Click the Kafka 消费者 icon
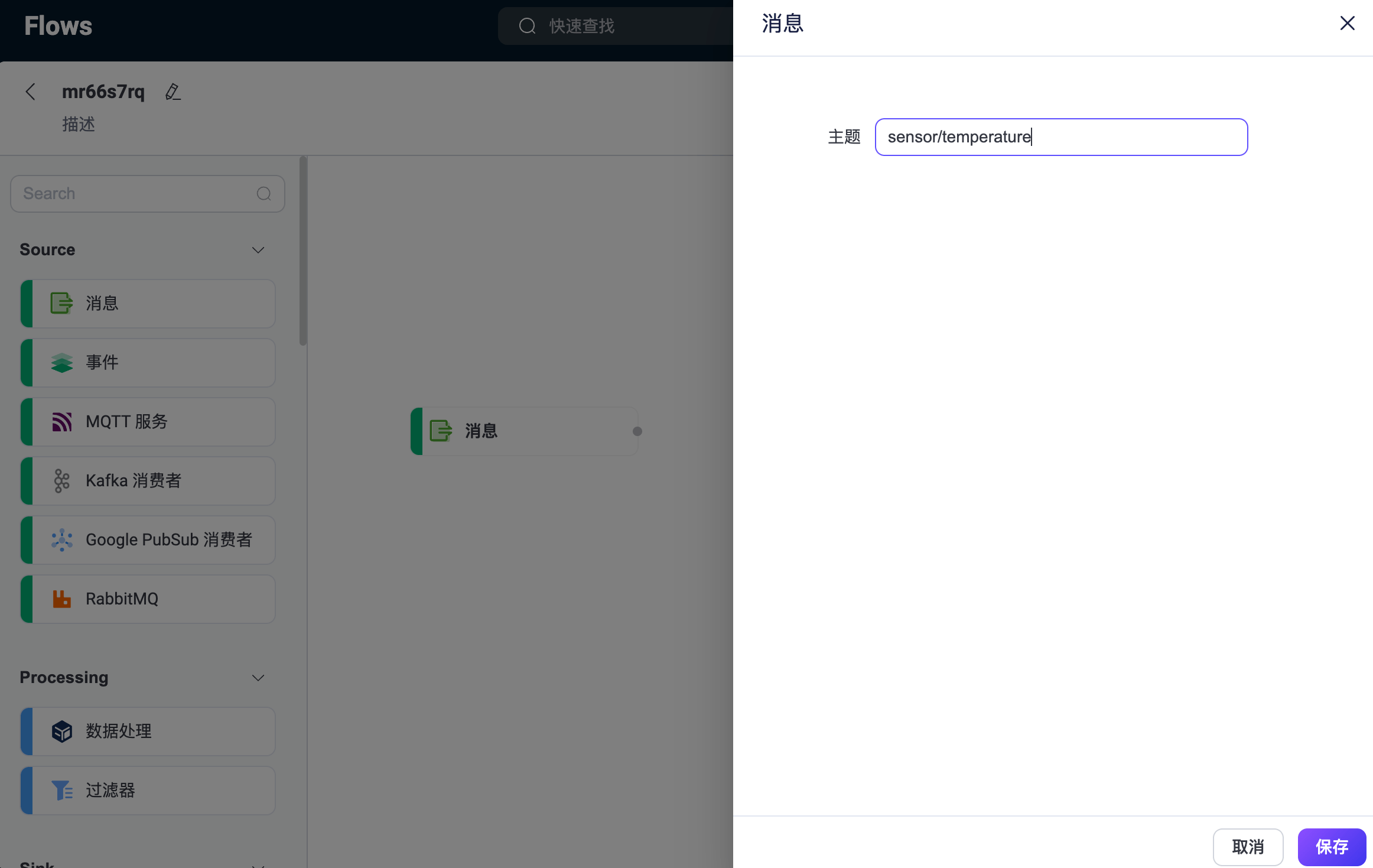 [x=61, y=480]
